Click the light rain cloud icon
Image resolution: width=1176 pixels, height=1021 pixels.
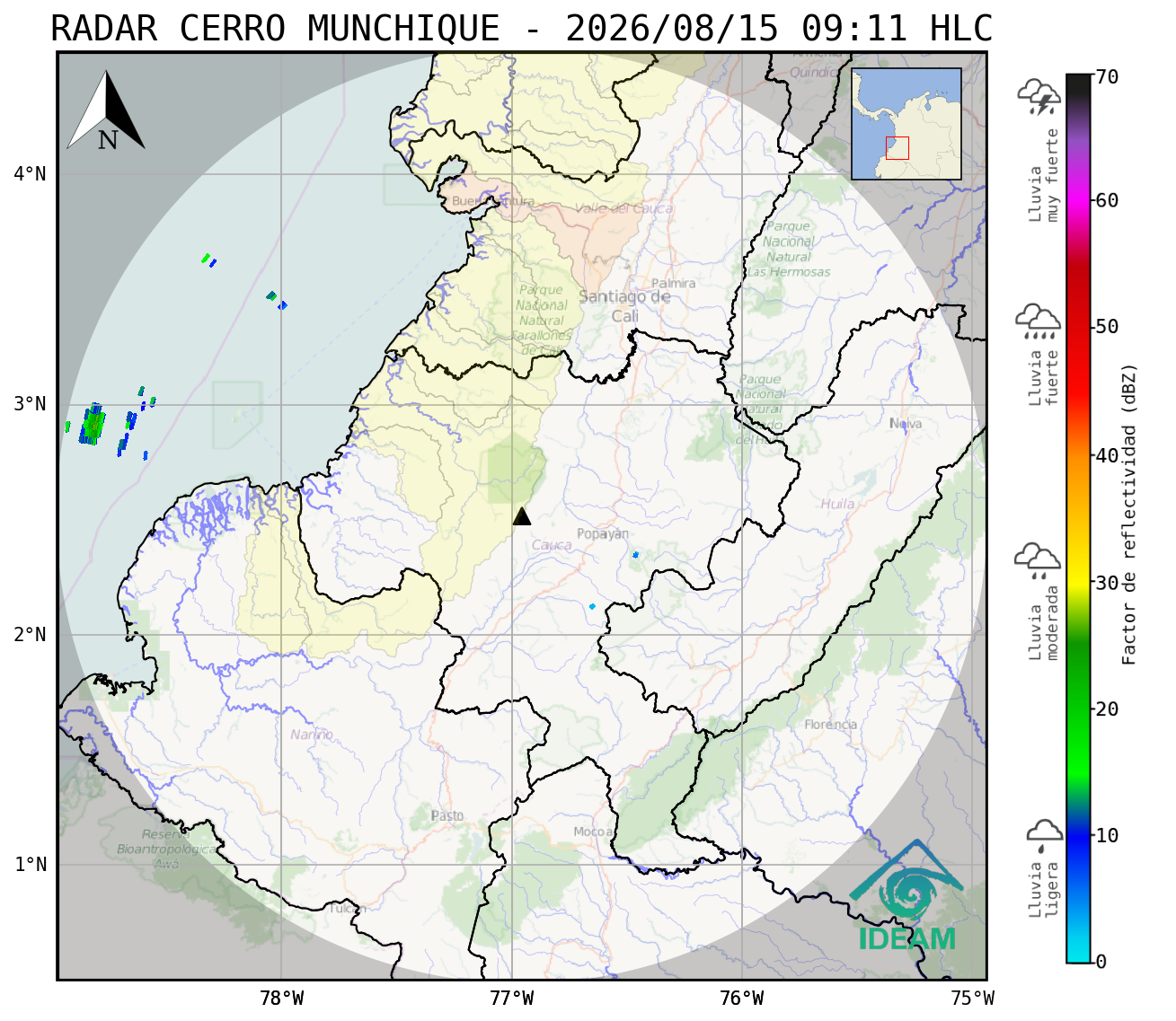(1044, 836)
